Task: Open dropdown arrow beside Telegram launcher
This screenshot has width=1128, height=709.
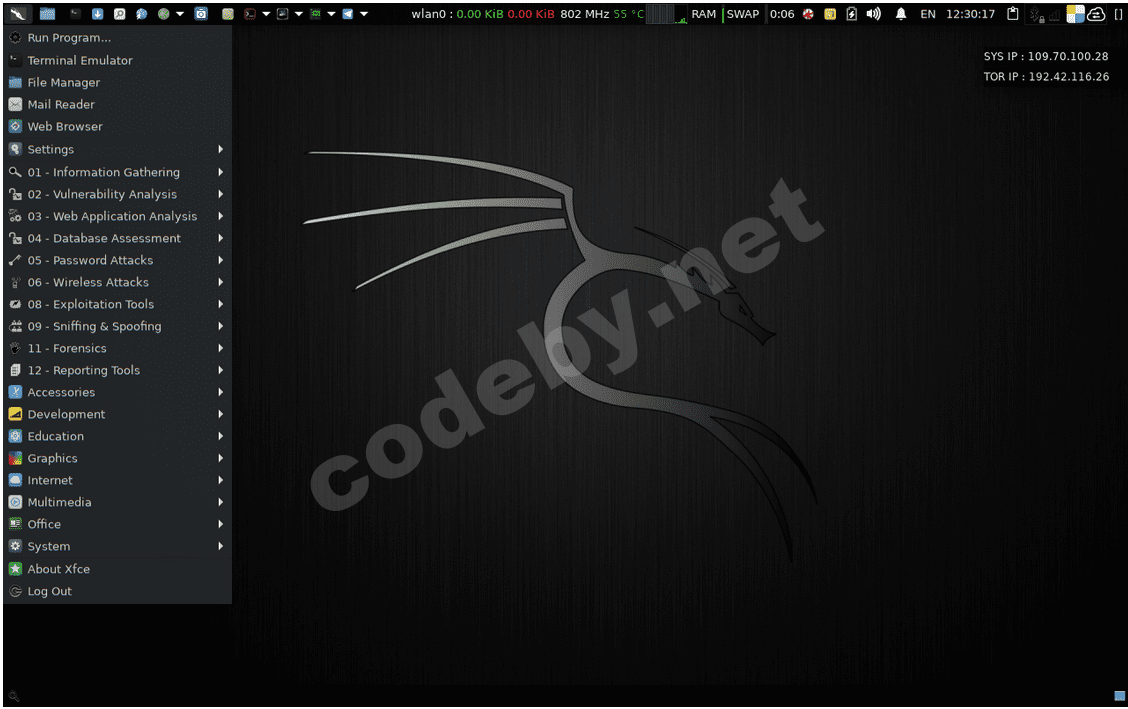Action: (364, 14)
